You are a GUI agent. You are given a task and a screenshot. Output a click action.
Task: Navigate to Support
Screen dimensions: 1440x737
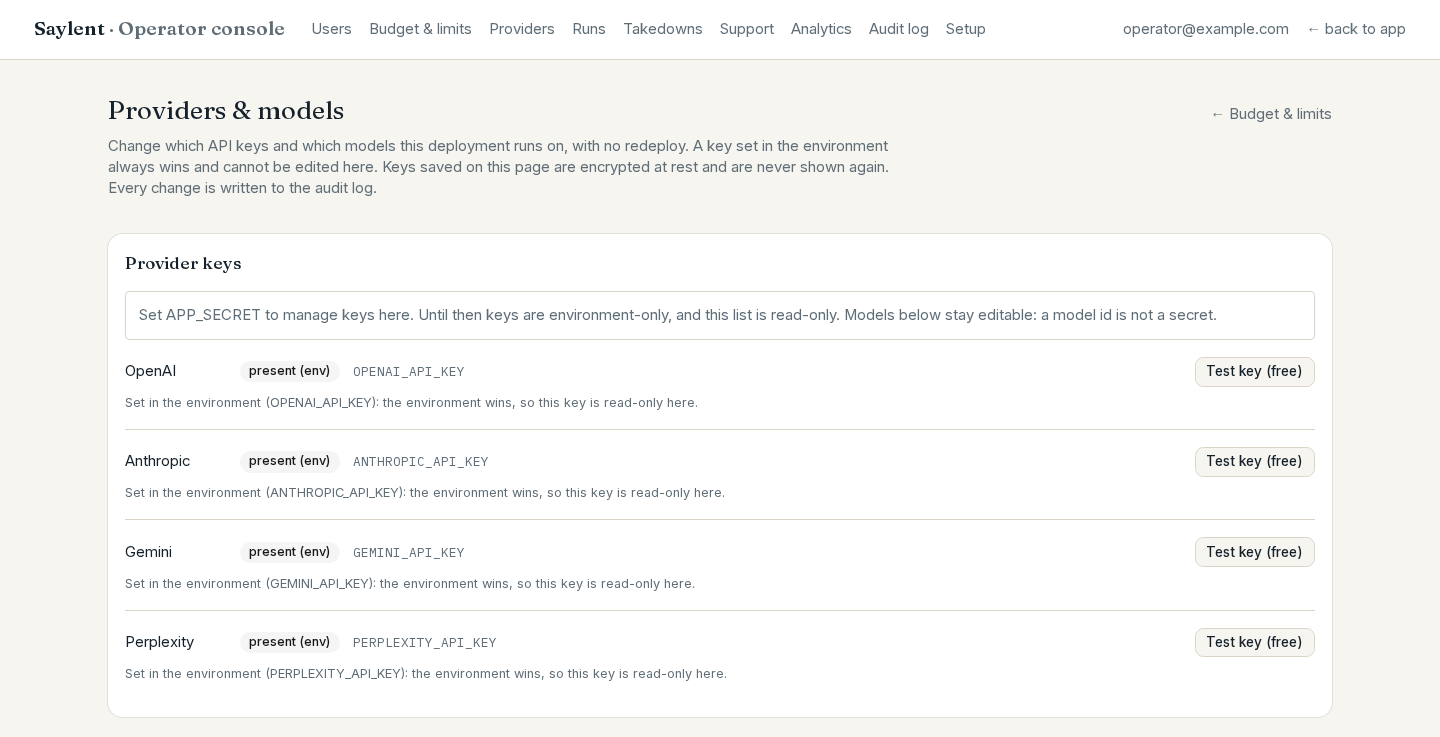(x=747, y=29)
